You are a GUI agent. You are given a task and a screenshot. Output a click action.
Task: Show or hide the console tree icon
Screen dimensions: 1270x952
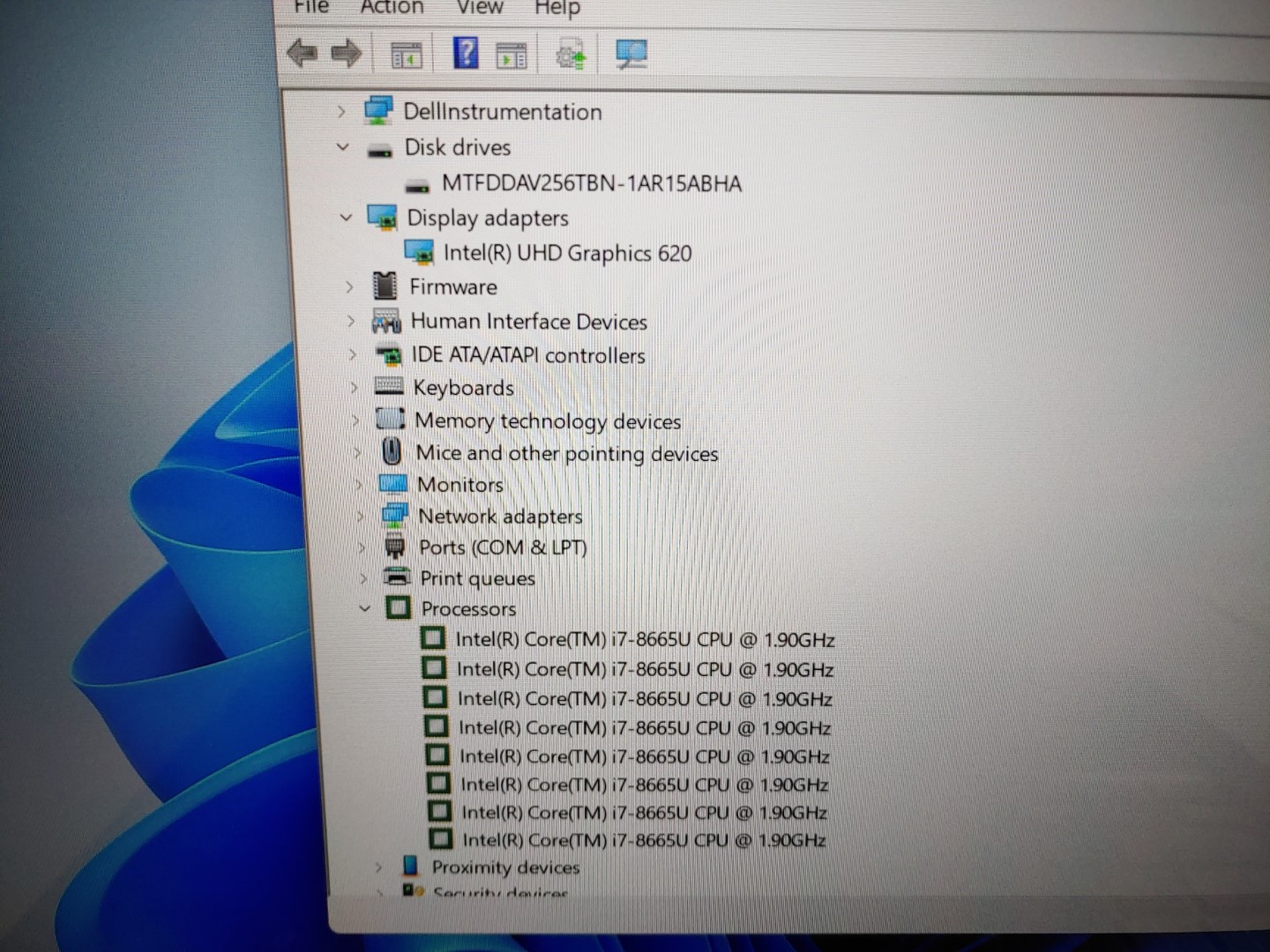click(407, 56)
